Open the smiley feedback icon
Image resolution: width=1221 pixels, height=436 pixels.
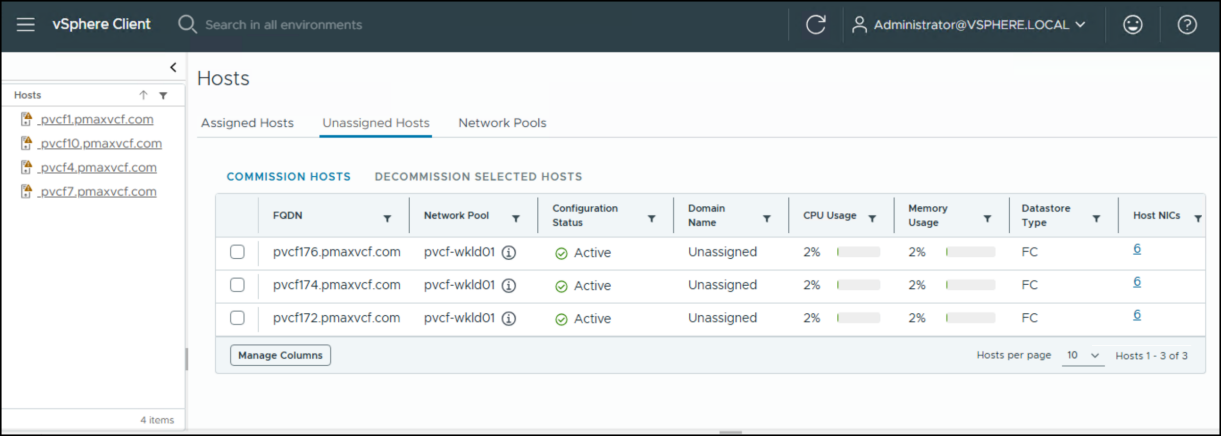tap(1133, 25)
